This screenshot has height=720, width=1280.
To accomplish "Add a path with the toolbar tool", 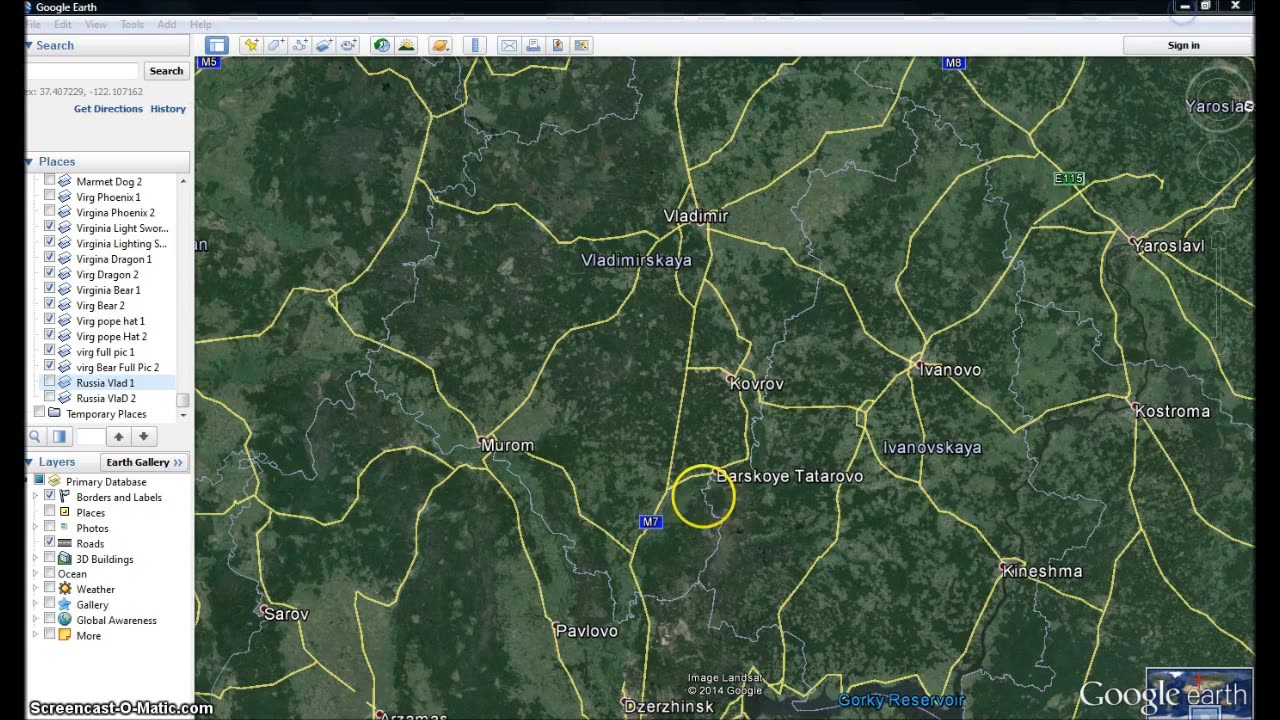I will [x=299, y=45].
